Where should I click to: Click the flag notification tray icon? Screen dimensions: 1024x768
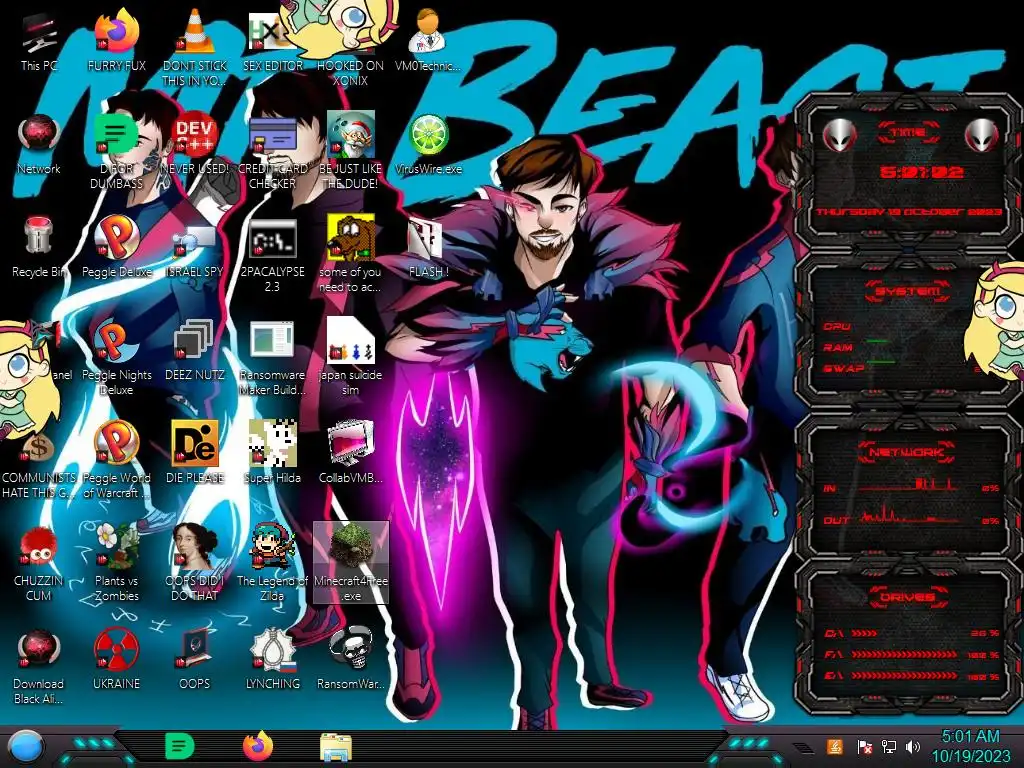click(865, 747)
